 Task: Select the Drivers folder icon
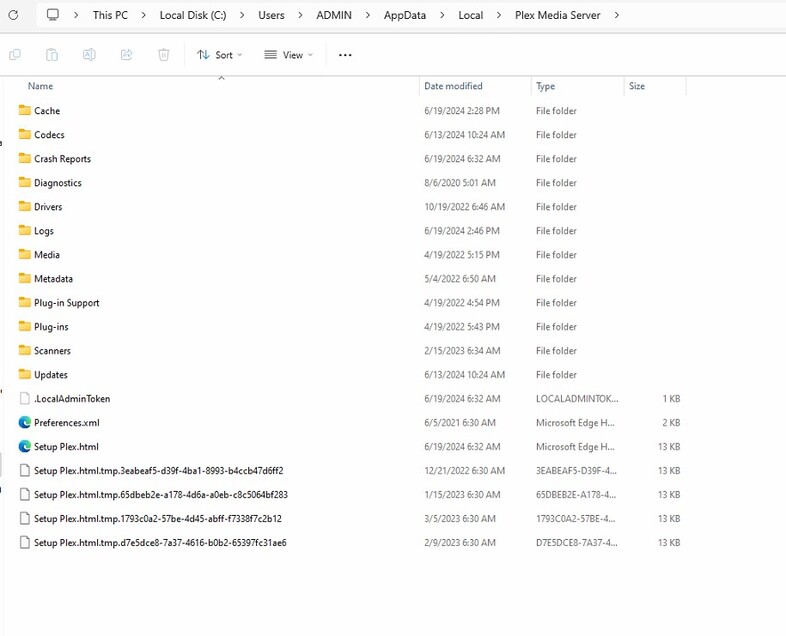tap(25, 206)
